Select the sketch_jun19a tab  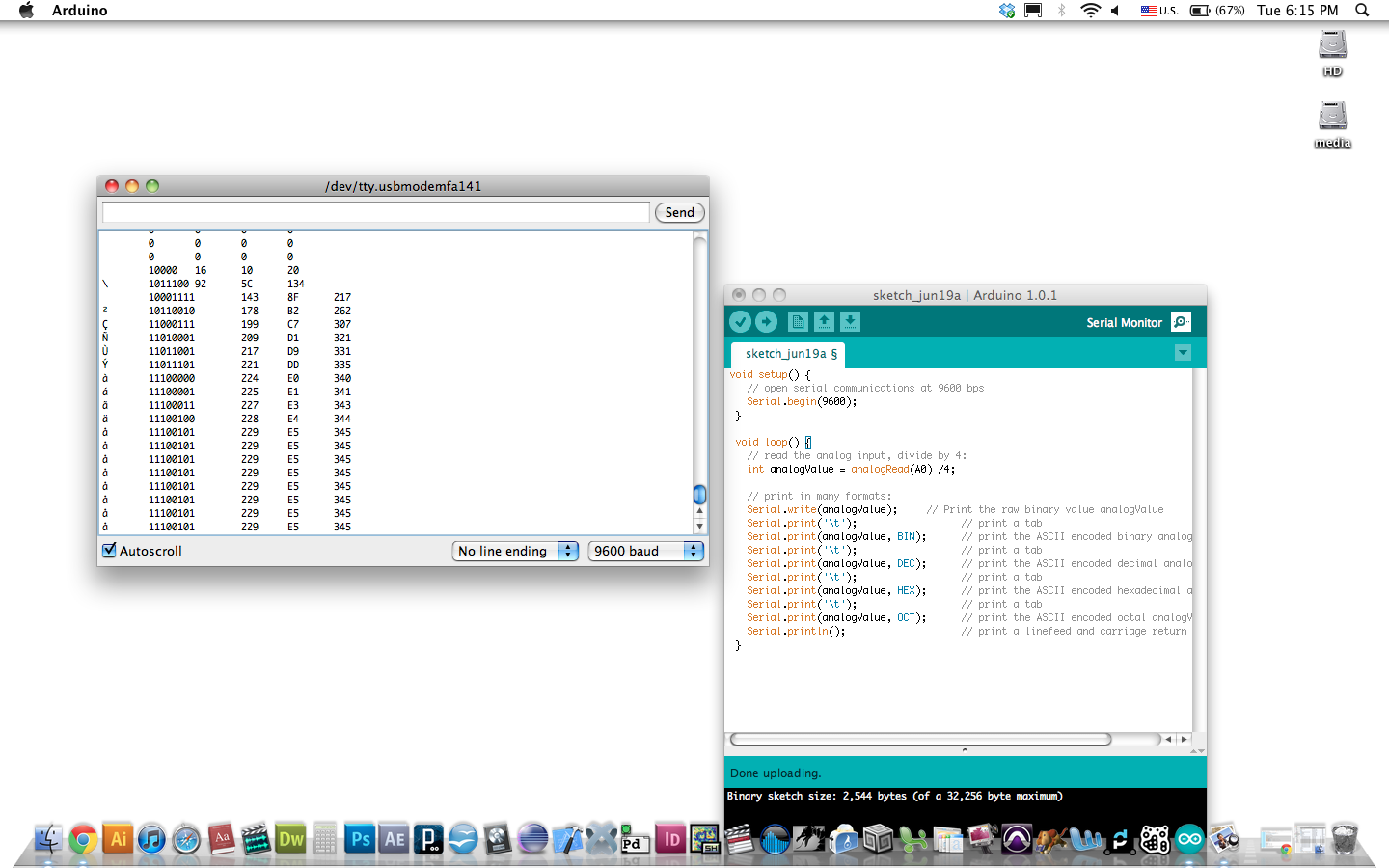789,354
